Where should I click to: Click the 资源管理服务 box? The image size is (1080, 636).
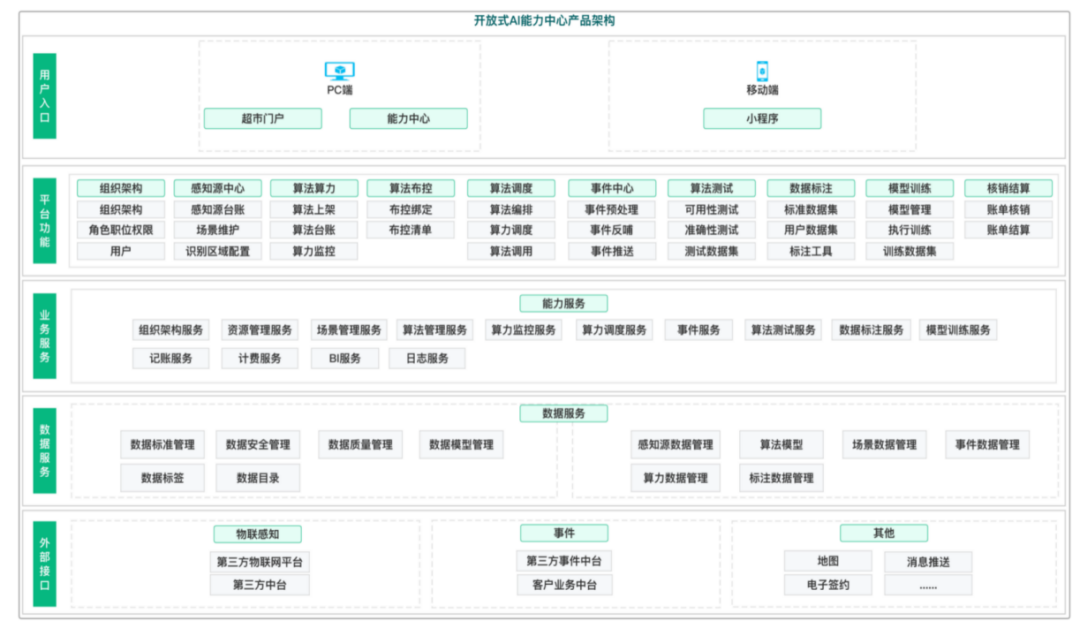tap(260, 330)
